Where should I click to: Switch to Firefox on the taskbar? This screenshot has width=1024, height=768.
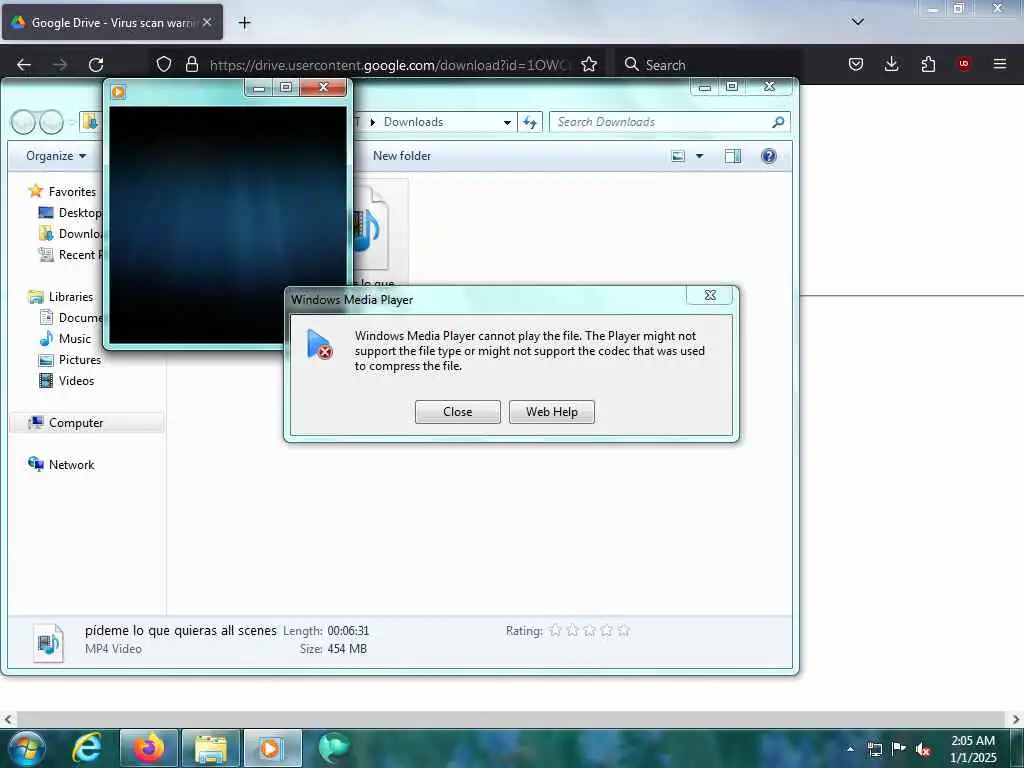(149, 748)
